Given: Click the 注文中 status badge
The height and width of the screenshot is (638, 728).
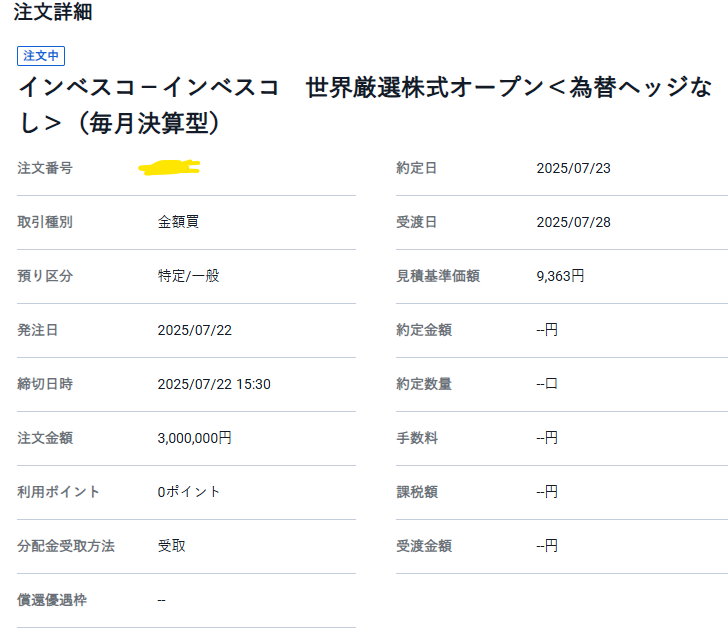Looking at the screenshot, I should pyautogui.click(x=41, y=56).
